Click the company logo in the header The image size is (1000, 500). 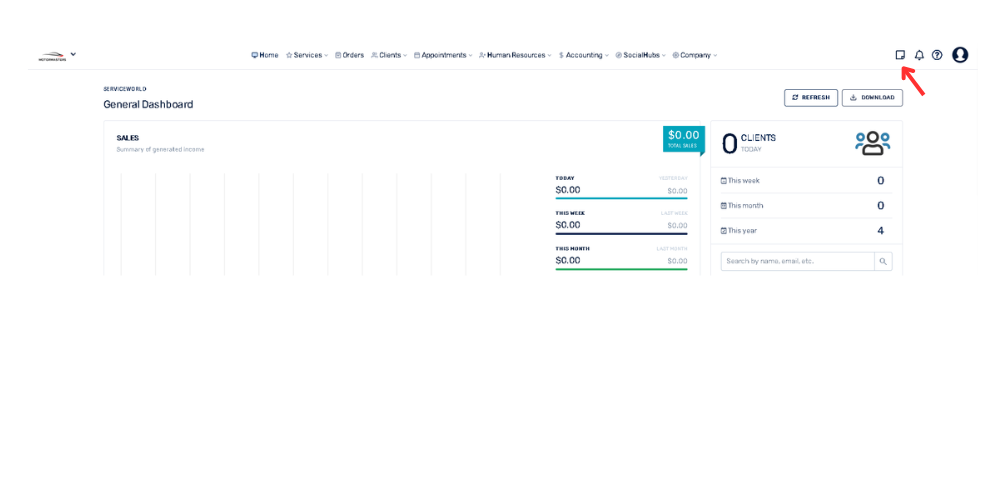pyautogui.click(x=50, y=56)
